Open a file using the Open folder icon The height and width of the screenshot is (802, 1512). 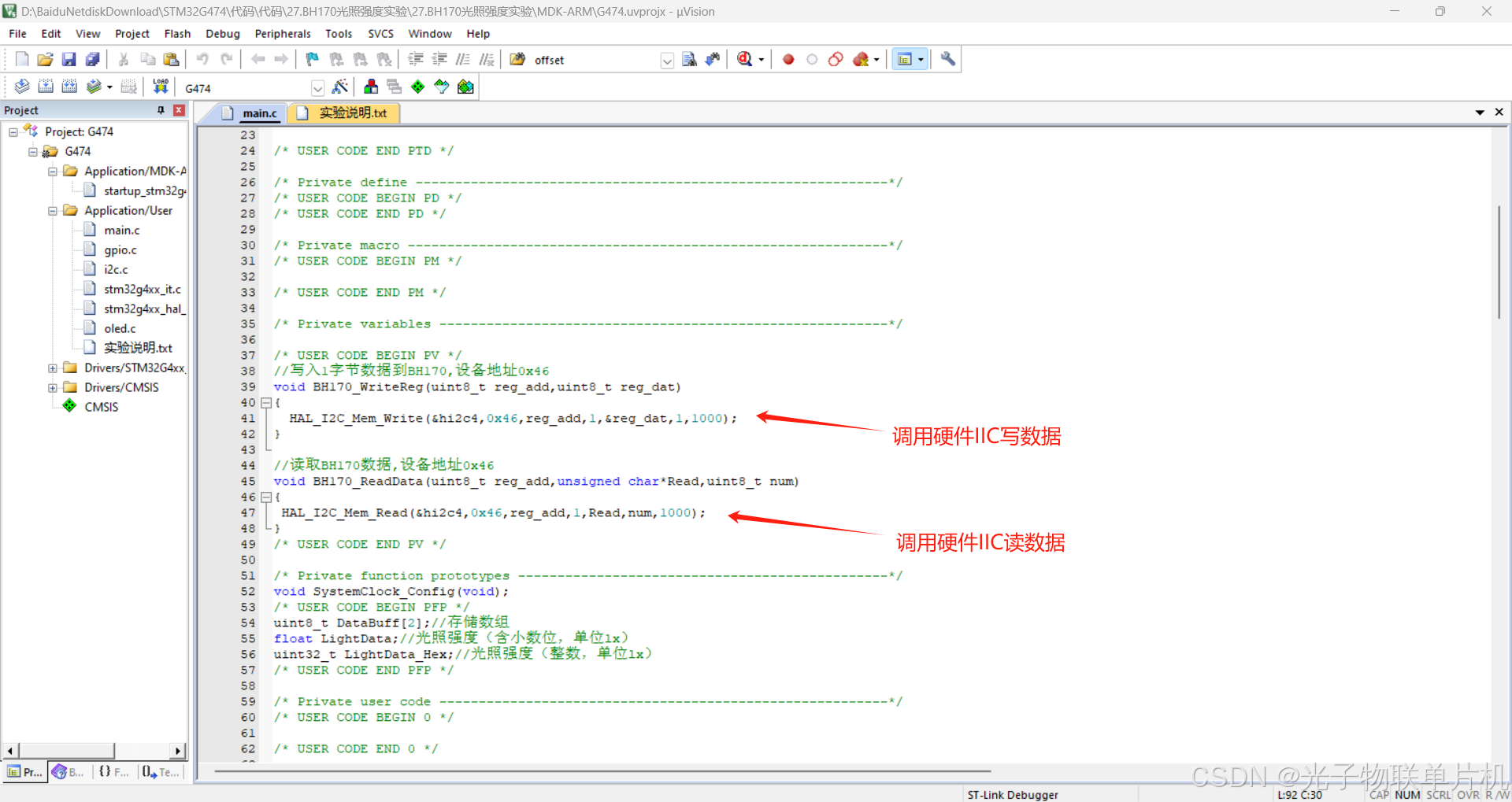click(45, 59)
